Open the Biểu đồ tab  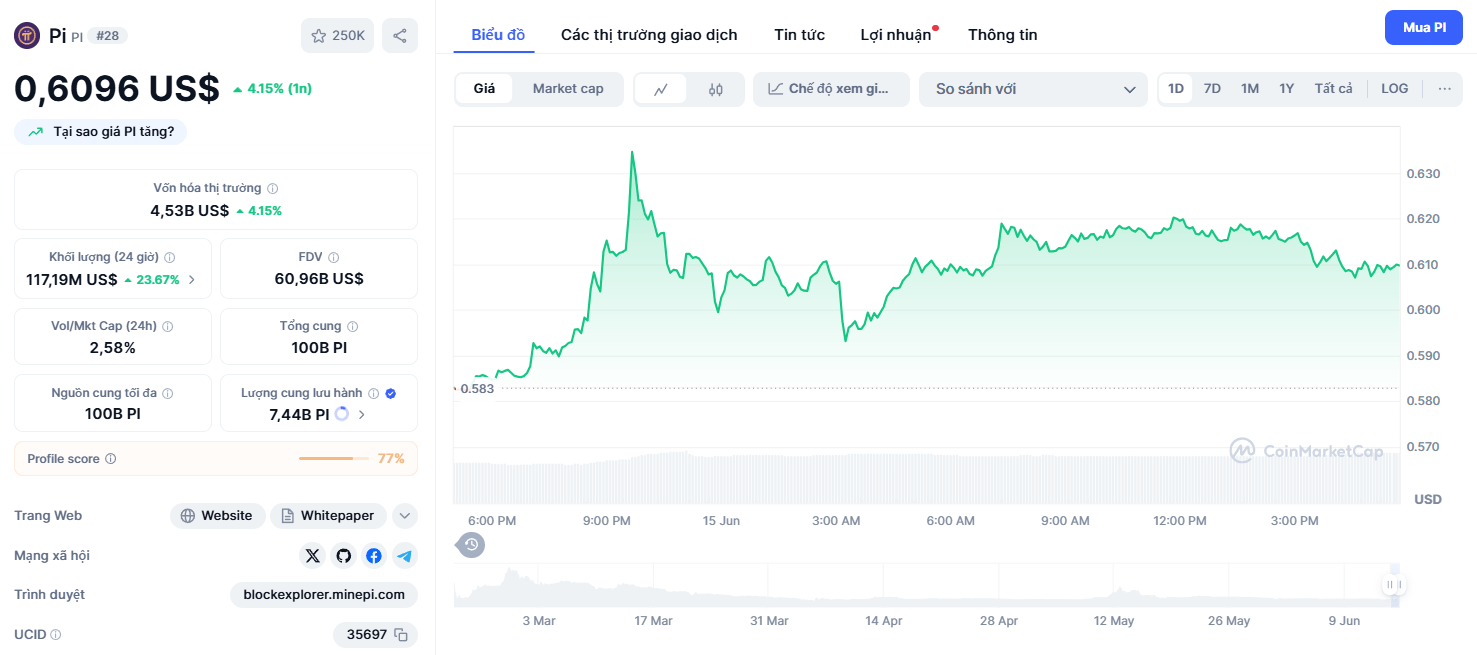point(498,35)
